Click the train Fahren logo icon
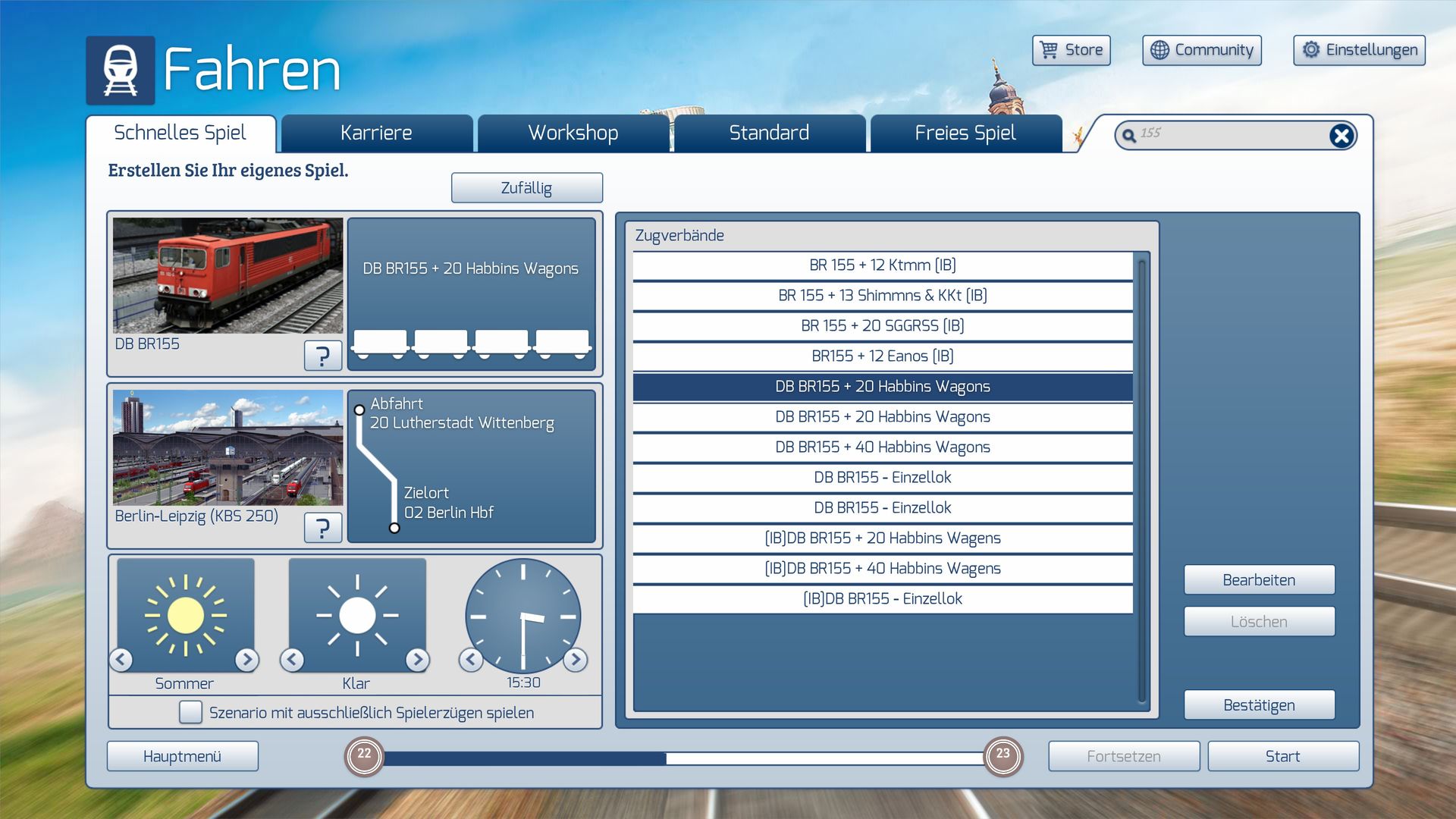This screenshot has width=1456, height=819. 120,70
